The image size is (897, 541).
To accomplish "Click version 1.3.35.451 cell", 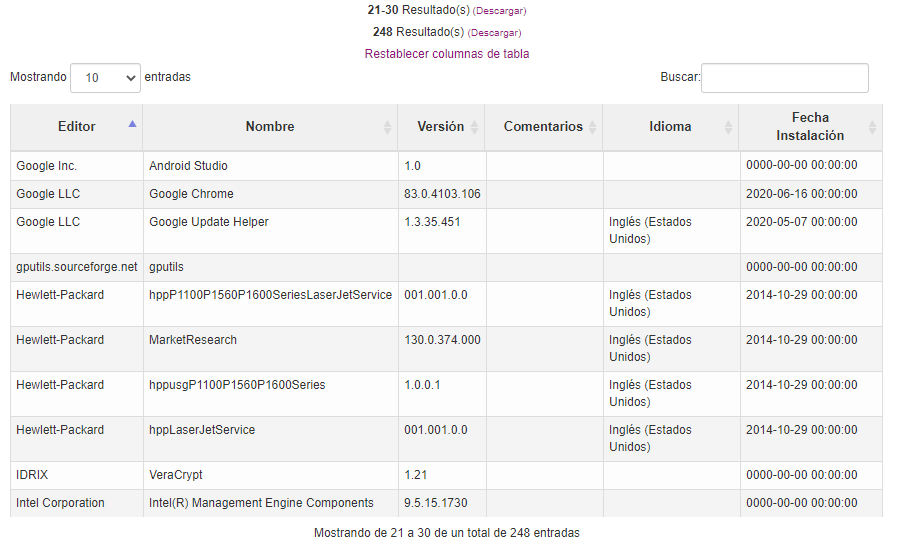I will (442, 231).
